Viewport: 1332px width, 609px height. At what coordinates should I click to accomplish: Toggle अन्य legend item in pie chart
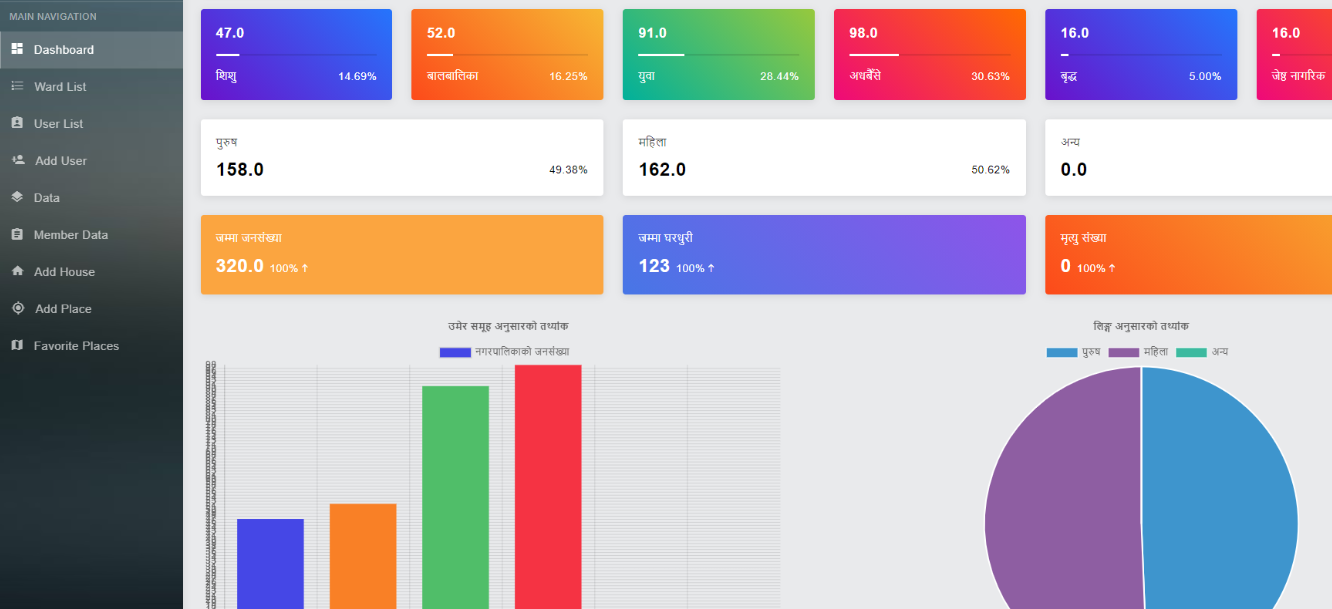(1202, 352)
